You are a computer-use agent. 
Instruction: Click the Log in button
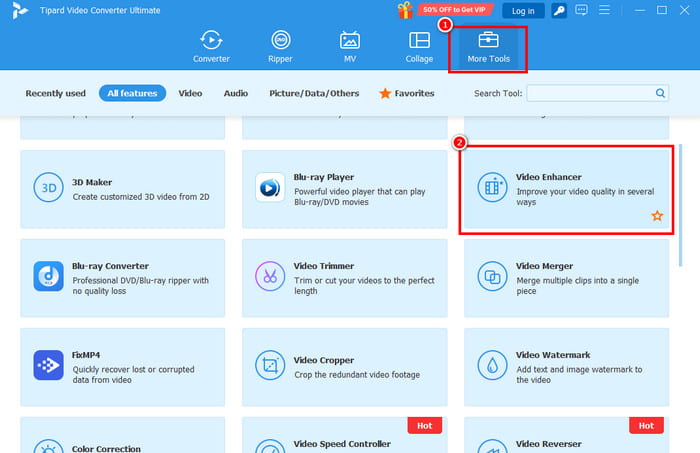pos(523,11)
